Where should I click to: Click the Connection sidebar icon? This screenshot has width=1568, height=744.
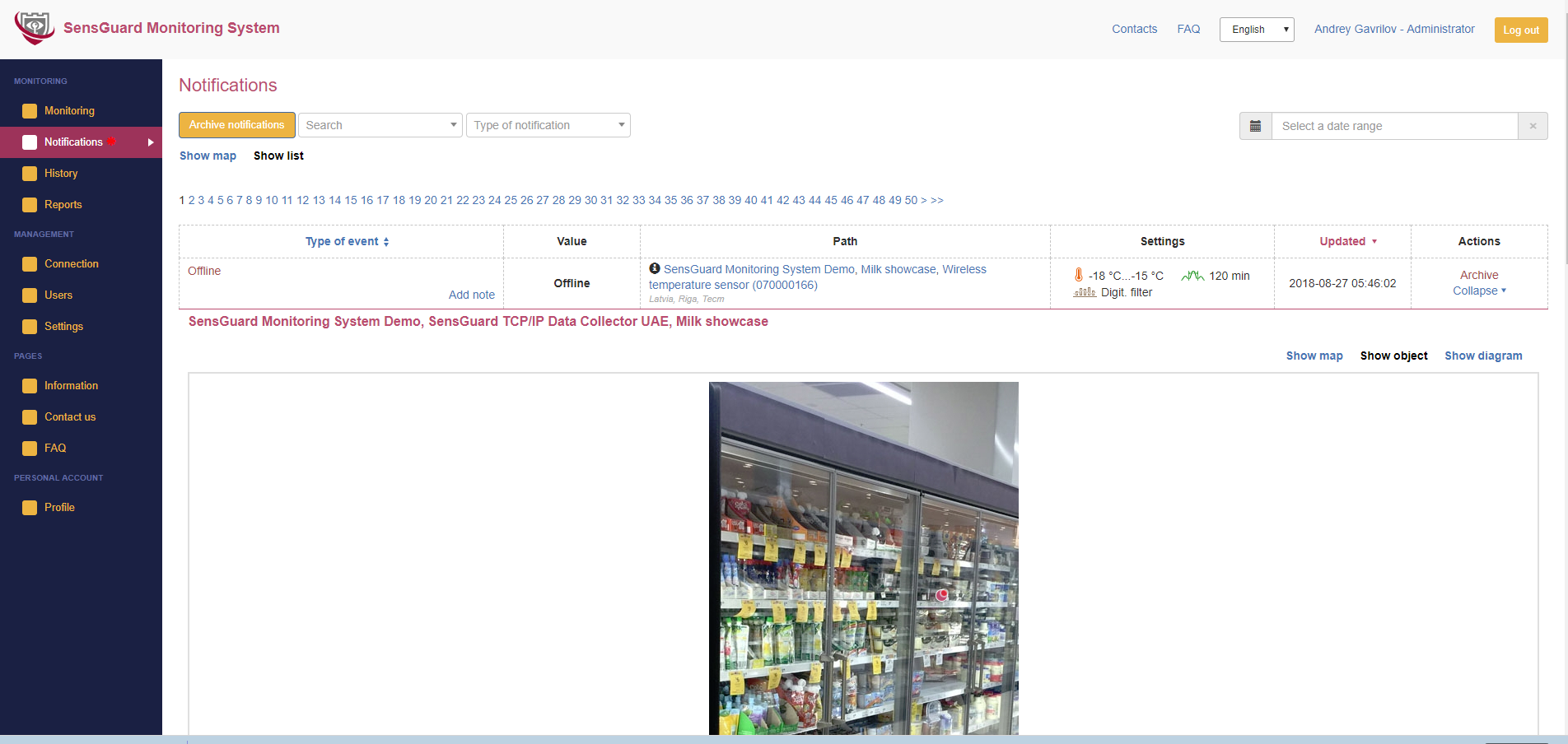[x=30, y=264]
